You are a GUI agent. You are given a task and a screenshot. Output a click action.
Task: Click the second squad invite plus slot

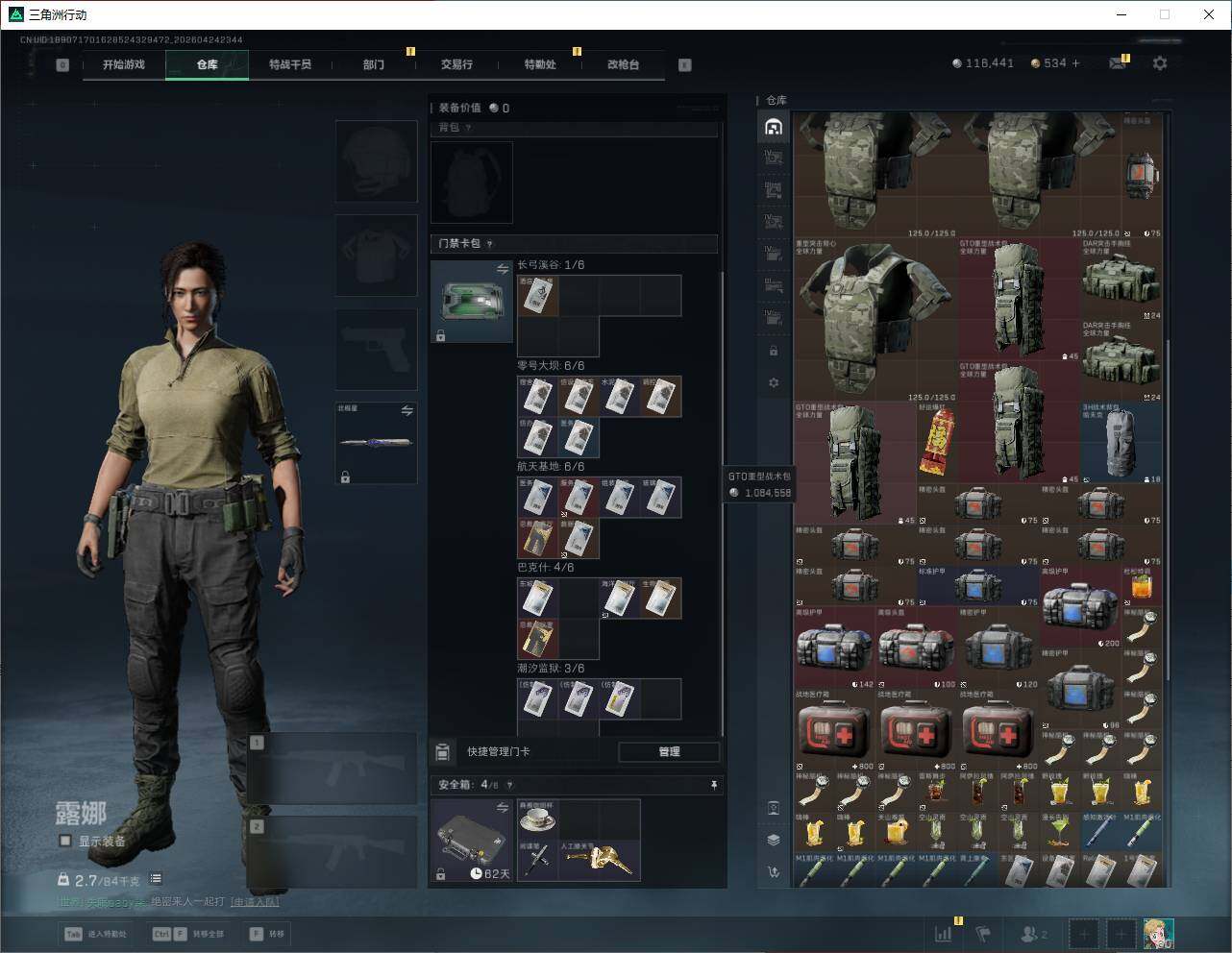click(x=1121, y=933)
